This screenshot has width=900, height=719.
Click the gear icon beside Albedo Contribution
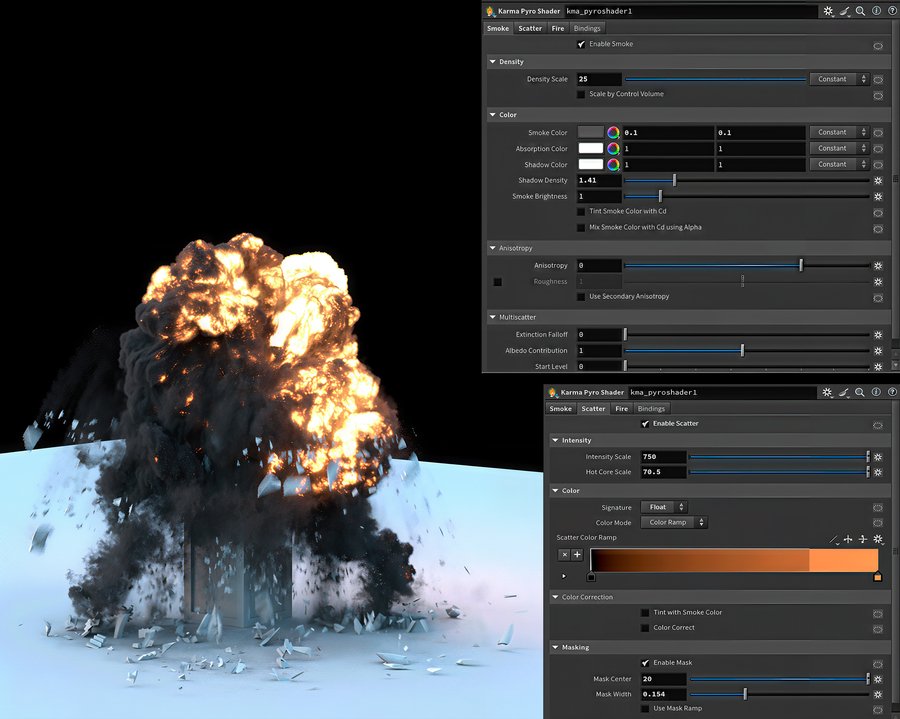point(877,351)
